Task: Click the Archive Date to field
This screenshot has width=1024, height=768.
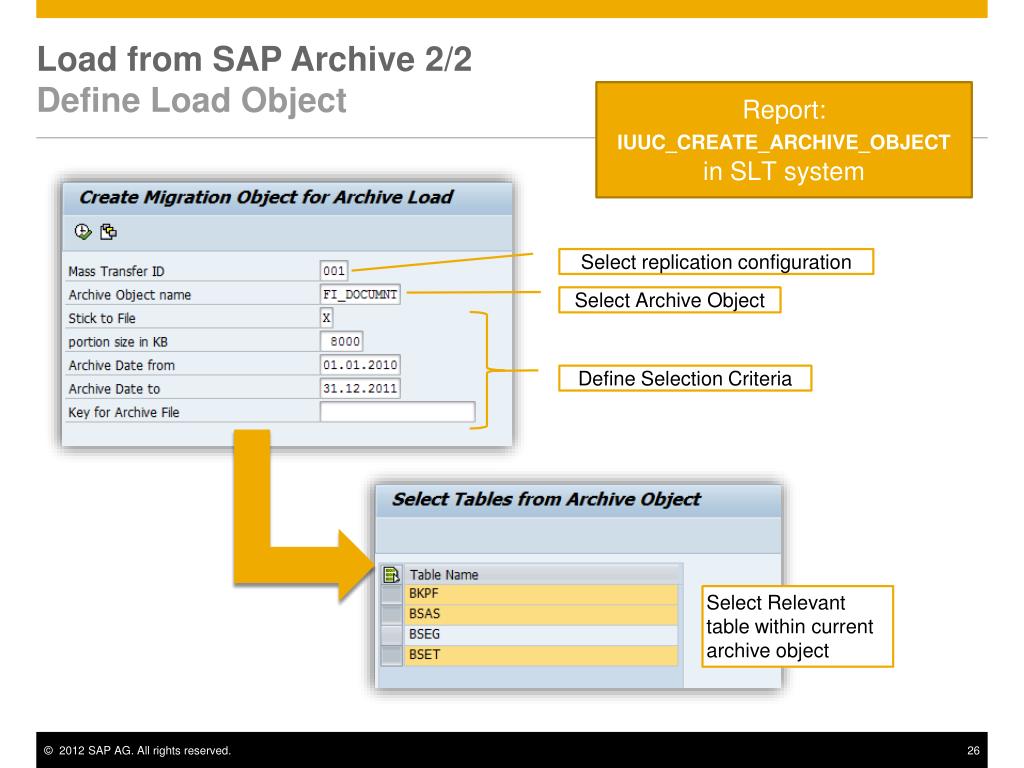Action: (360, 389)
